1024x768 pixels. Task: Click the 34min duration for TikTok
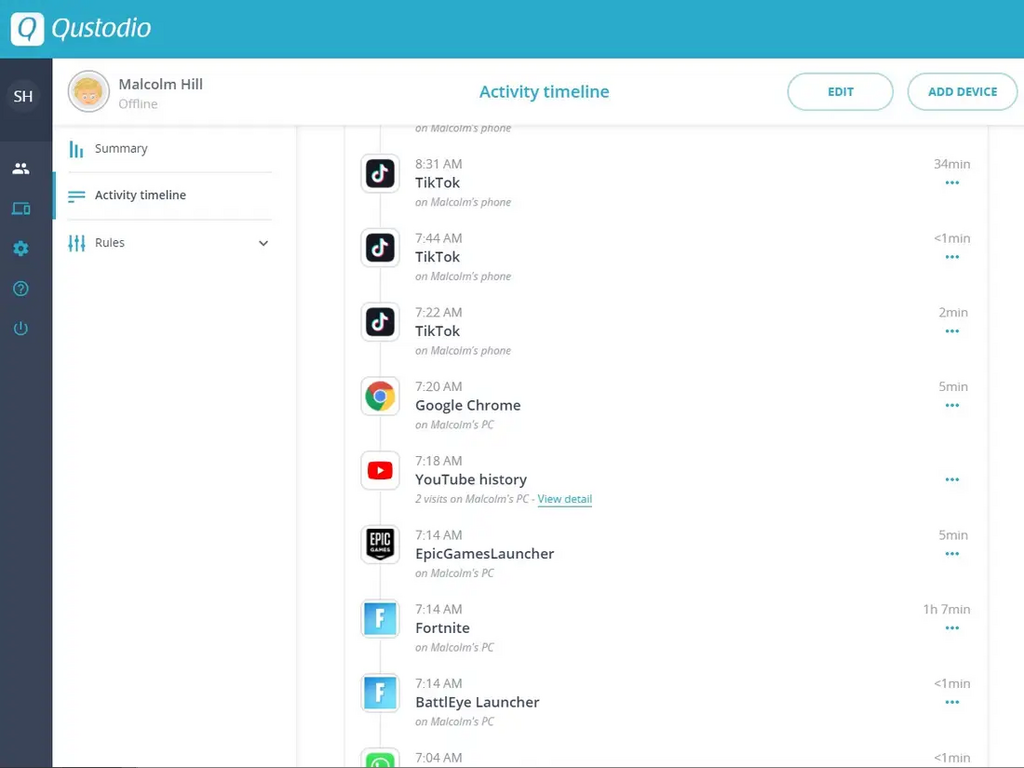952,164
